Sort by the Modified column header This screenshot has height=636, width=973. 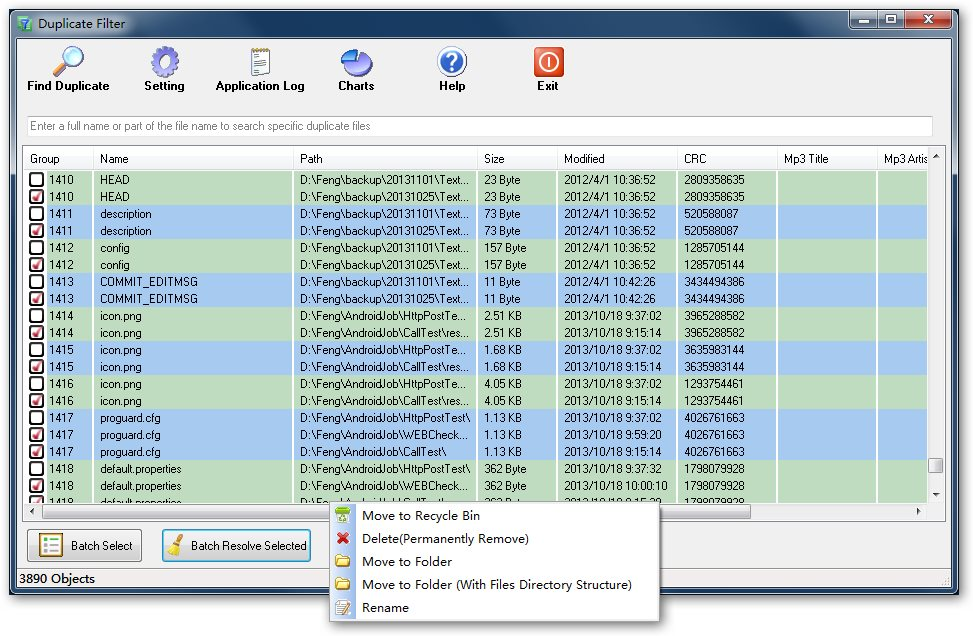click(617, 158)
